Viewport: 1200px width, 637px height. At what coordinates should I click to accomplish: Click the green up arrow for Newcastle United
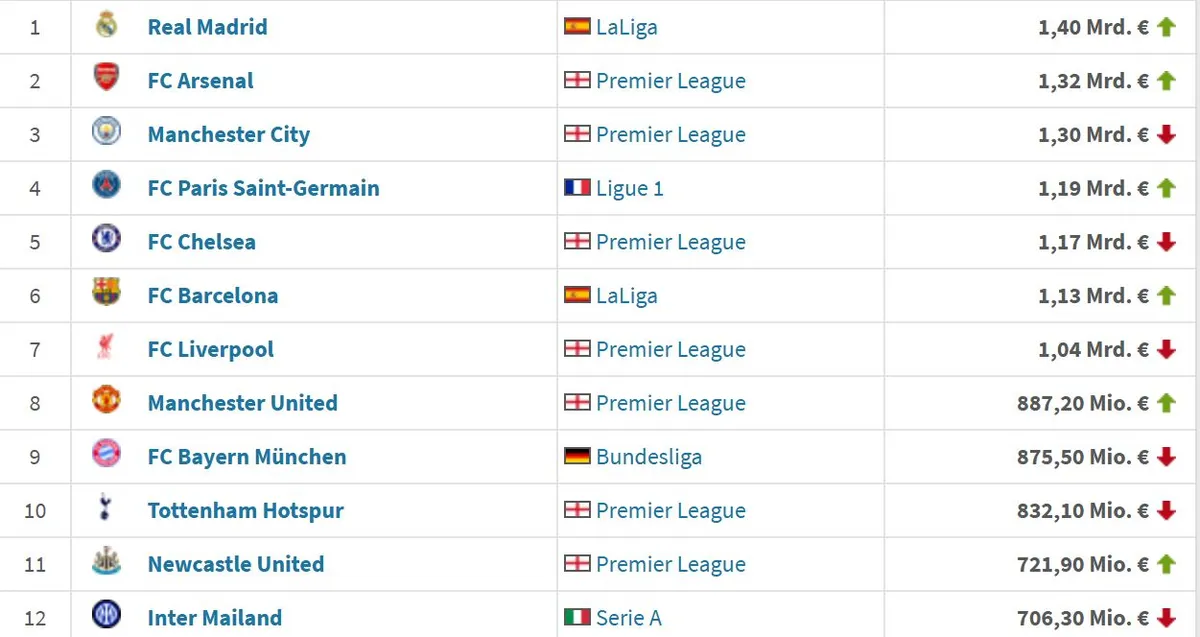(x=1165, y=564)
